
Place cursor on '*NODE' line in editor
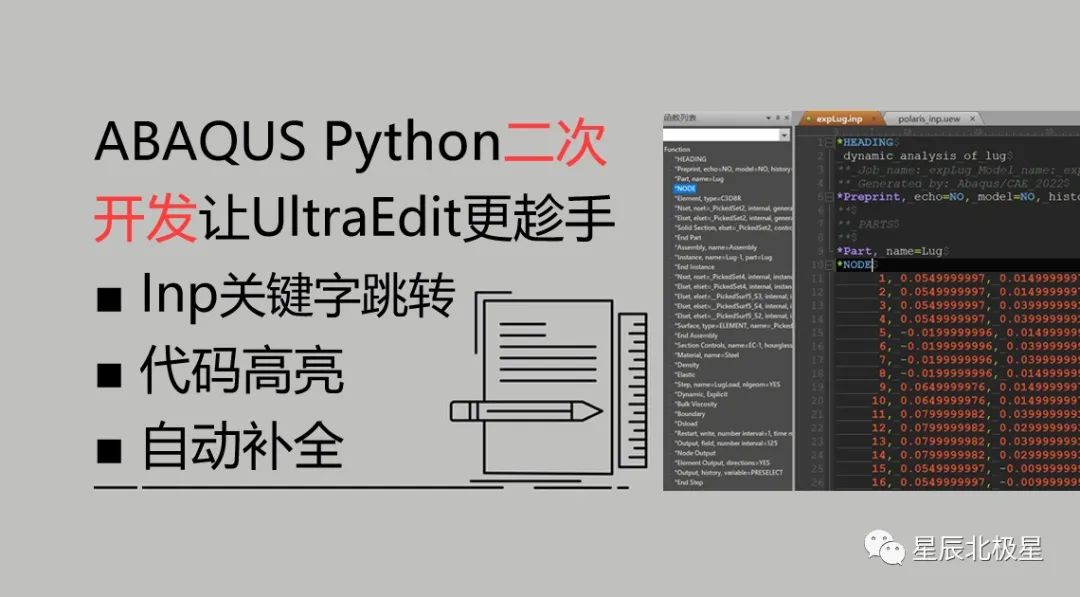point(958,264)
